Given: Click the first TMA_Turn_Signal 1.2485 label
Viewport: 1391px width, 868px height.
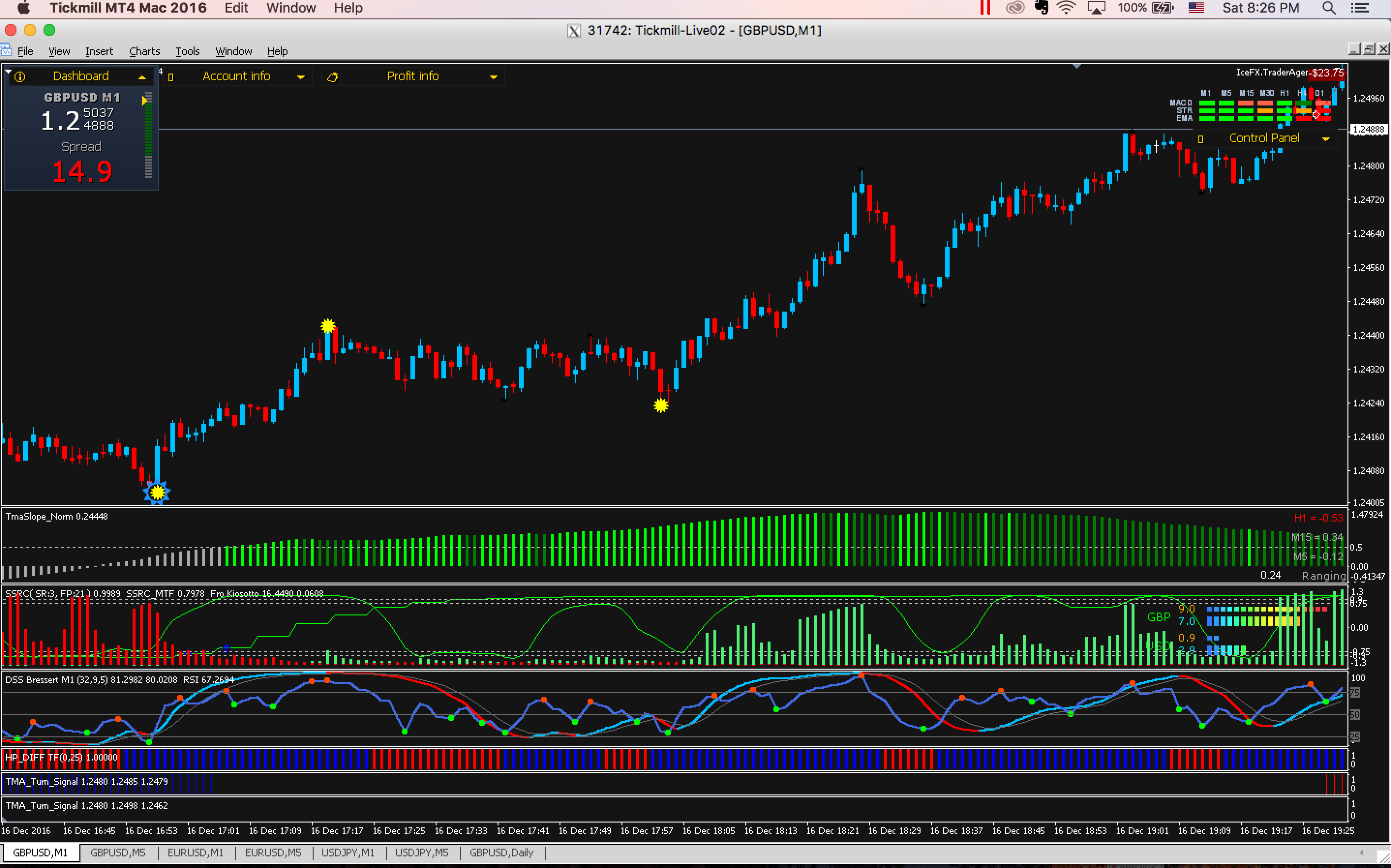Looking at the screenshot, I should pos(86,781).
